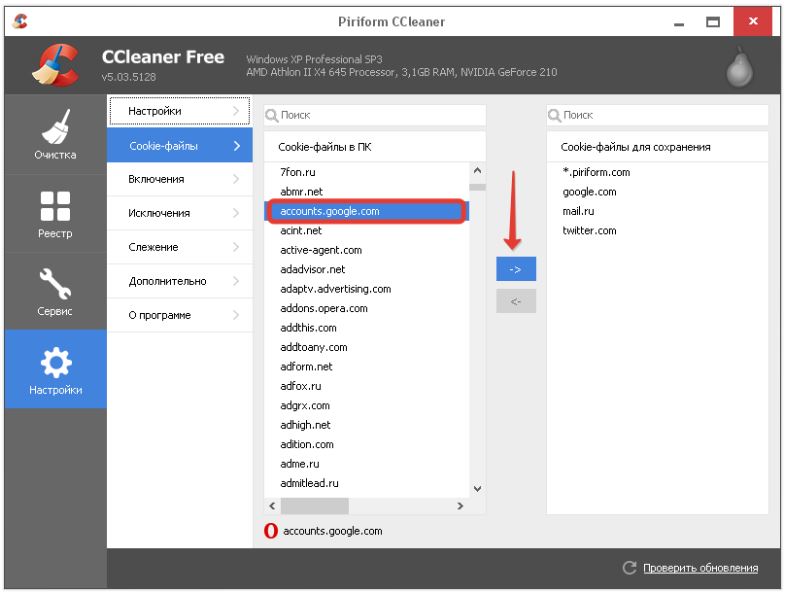Click the horizontal scroll right arrow
Screen dimensions: 785x594
pyautogui.click(x=460, y=506)
